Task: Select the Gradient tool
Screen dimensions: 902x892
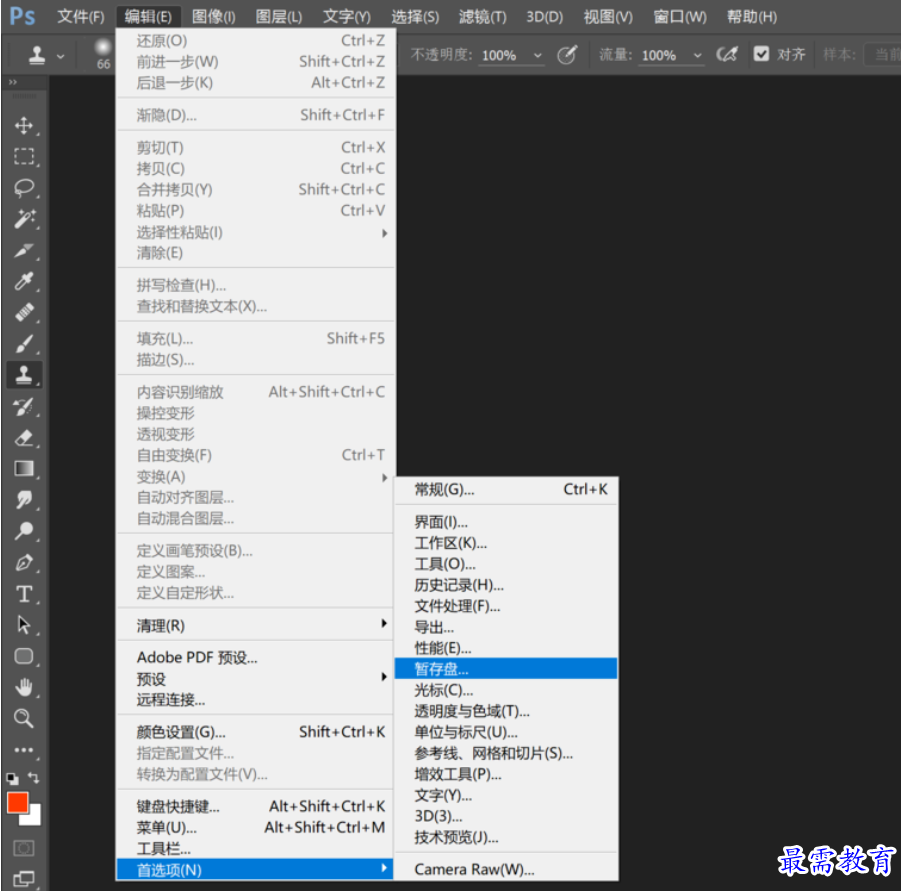Action: (24, 469)
